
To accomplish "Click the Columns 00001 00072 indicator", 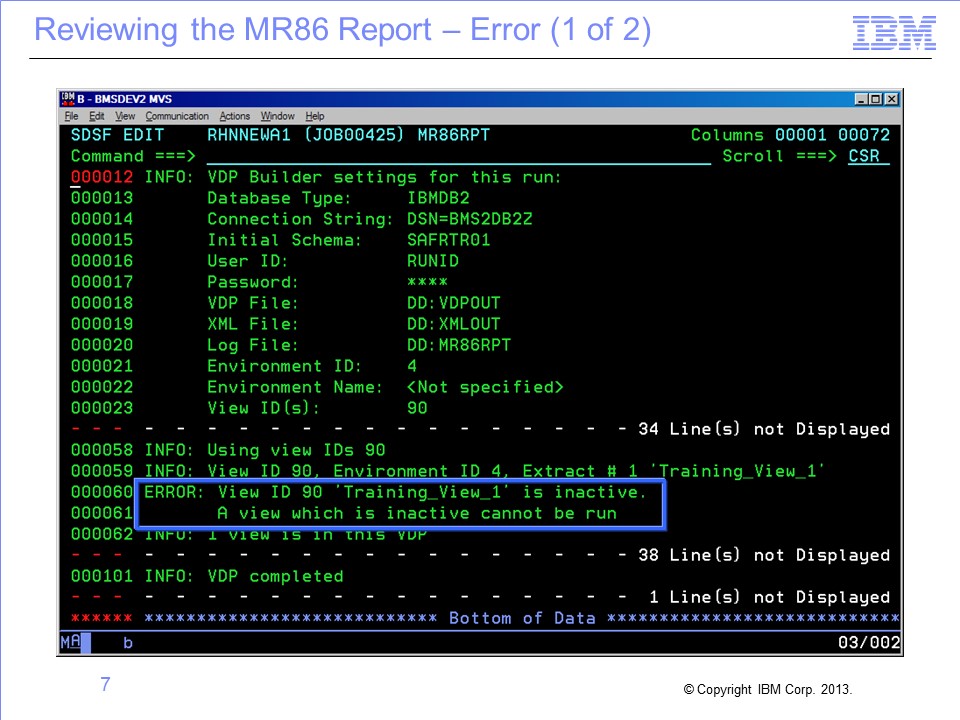I will pyautogui.click(x=790, y=135).
